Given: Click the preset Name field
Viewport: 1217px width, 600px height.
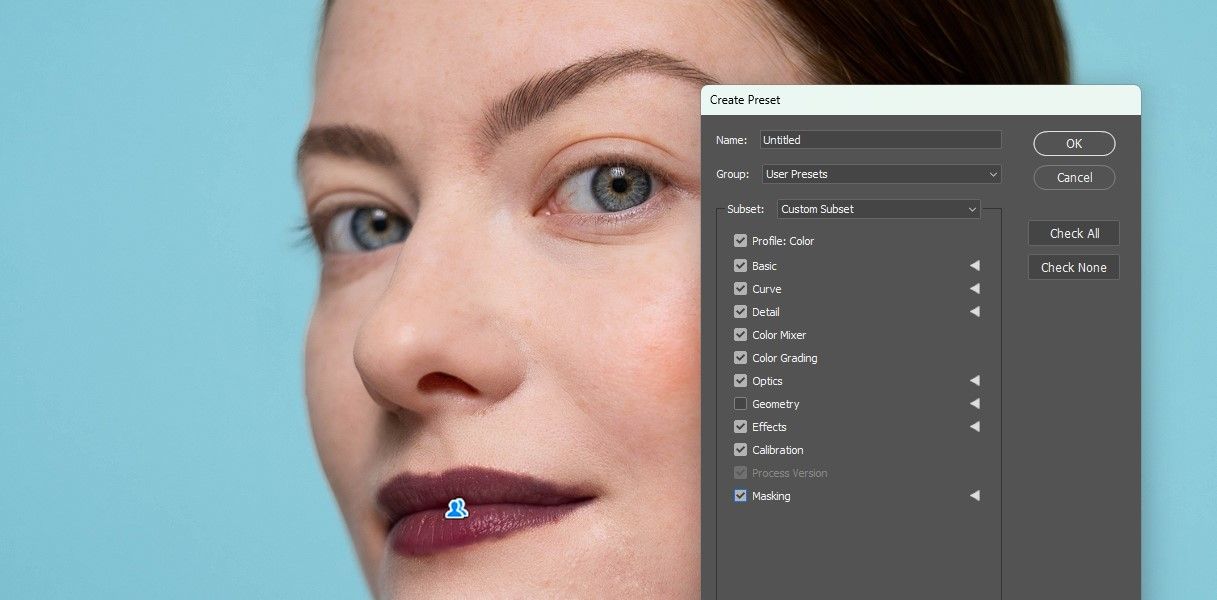Looking at the screenshot, I should pyautogui.click(x=881, y=140).
